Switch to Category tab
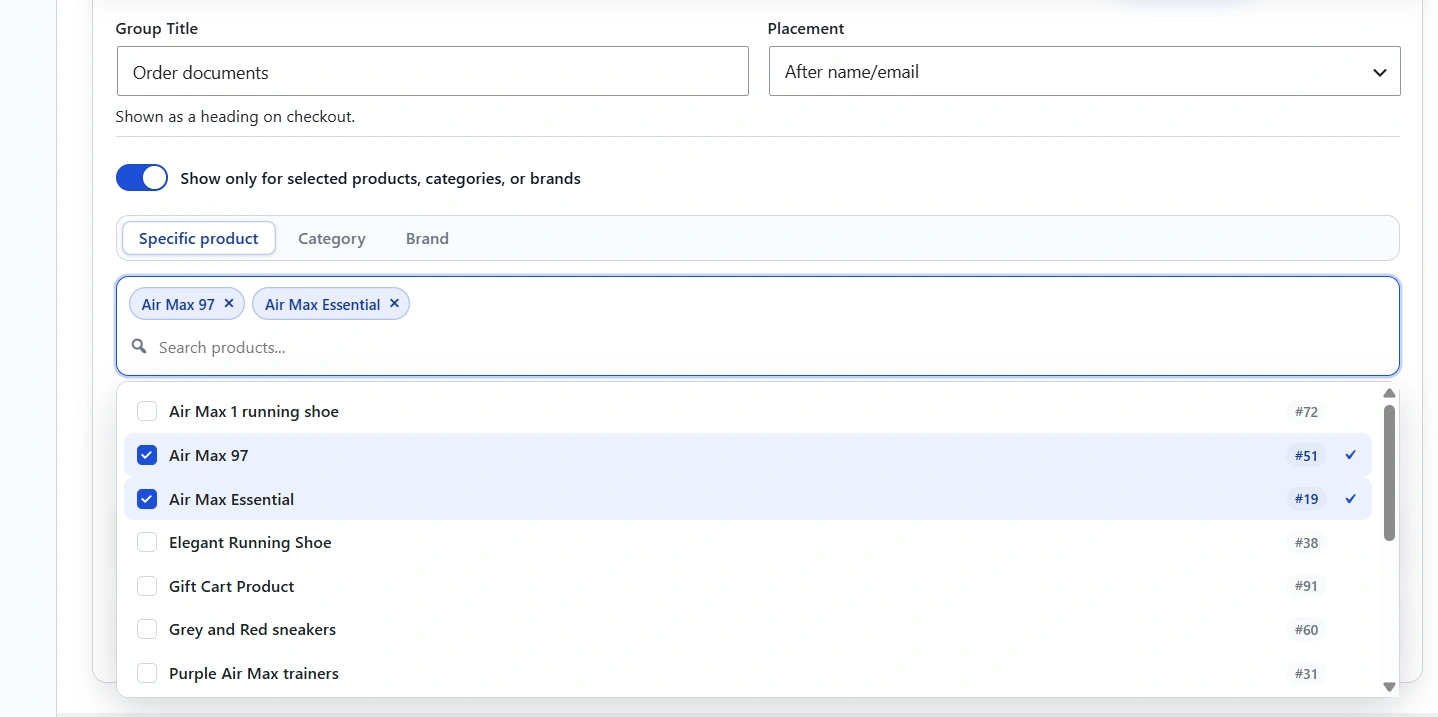This screenshot has height=717, width=1438. [332, 238]
